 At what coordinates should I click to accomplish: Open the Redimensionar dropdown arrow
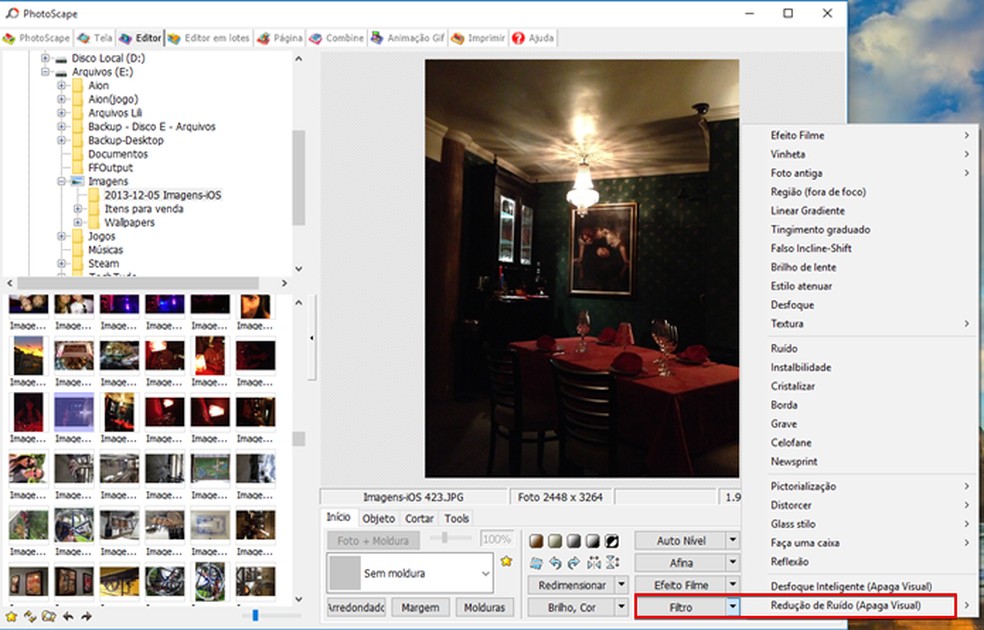tap(621, 585)
